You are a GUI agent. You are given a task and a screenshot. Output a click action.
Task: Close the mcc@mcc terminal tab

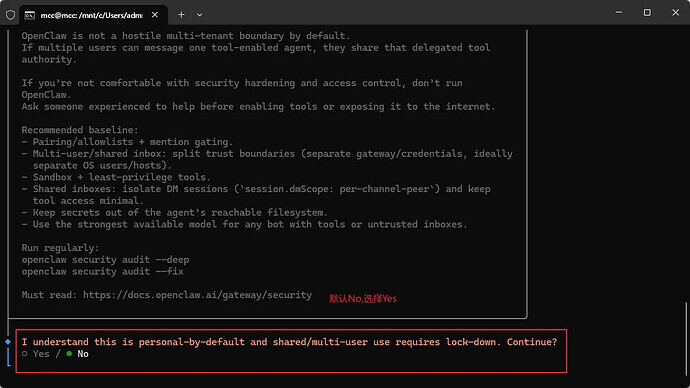coord(155,15)
